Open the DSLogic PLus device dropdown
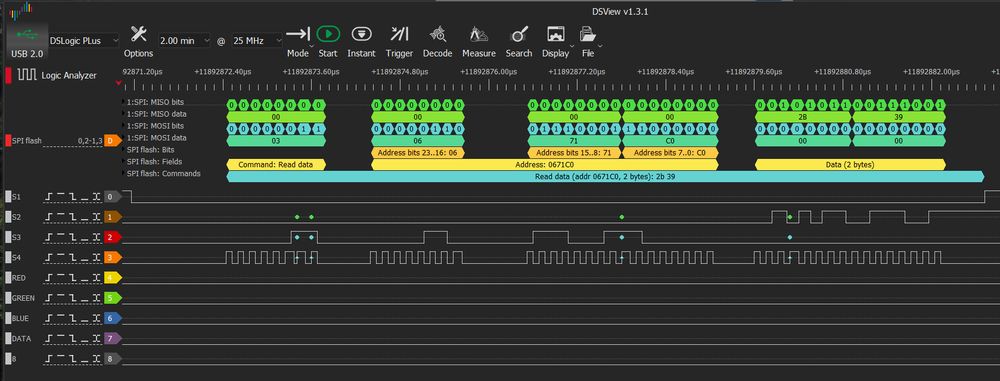Image resolution: width=1000 pixels, height=381 pixels. tap(84, 40)
